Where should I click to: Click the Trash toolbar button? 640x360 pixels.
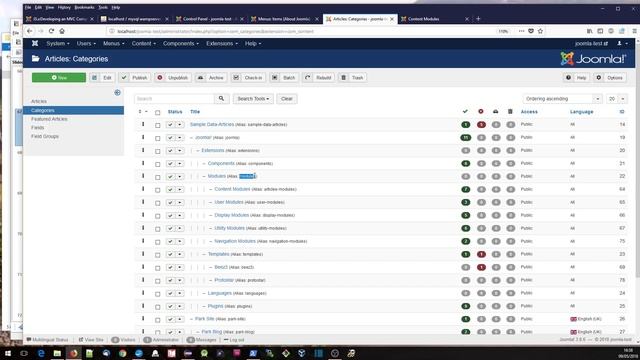(352, 78)
